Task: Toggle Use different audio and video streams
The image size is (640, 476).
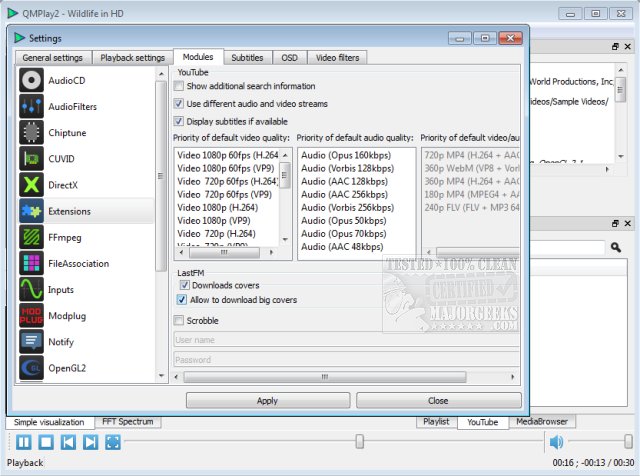Action: [x=179, y=104]
